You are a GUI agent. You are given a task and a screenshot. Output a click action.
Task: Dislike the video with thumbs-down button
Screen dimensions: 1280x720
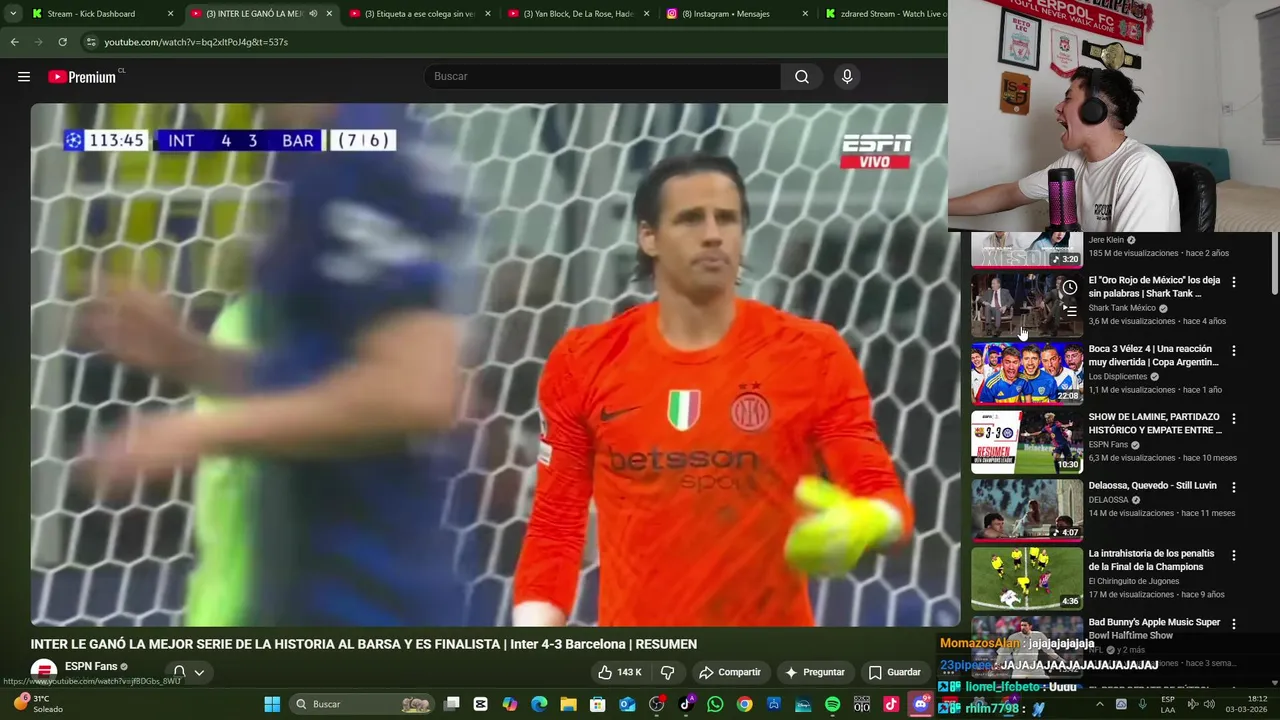pos(668,672)
